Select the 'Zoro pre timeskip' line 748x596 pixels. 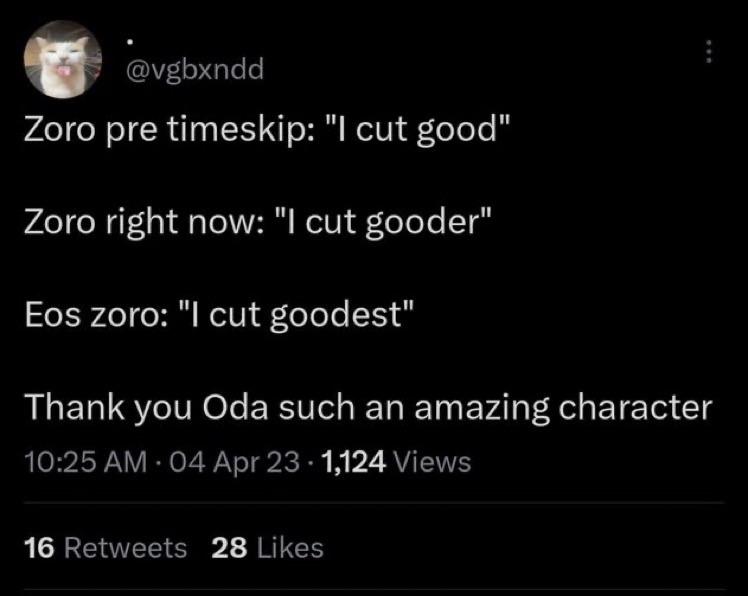click(x=267, y=130)
